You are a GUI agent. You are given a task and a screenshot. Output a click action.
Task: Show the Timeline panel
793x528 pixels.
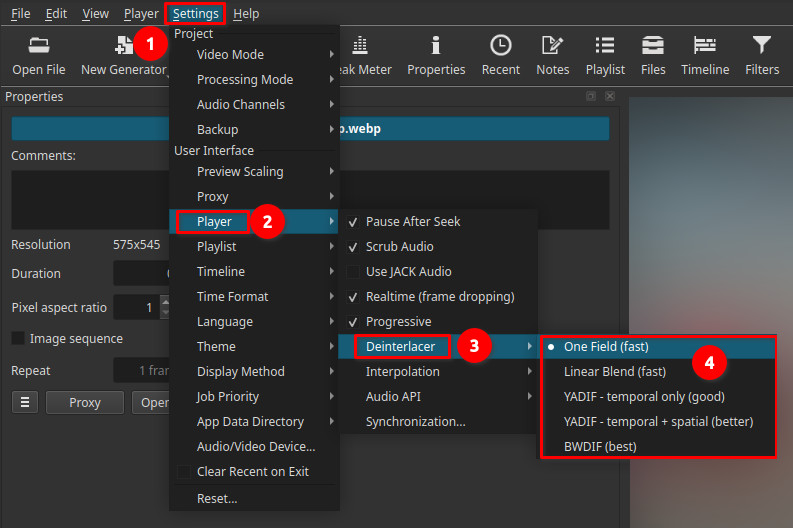[705, 55]
